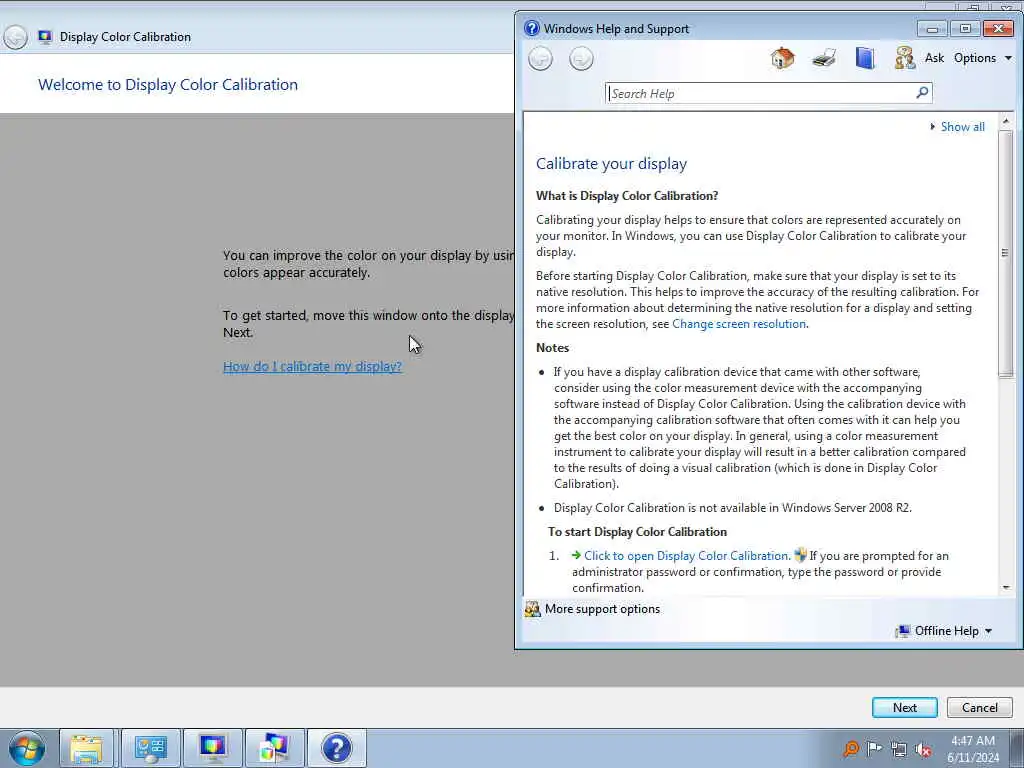This screenshot has width=1024, height=768.
Task: Click the taskbar clock showing 4:47 AM
Action: click(x=973, y=749)
